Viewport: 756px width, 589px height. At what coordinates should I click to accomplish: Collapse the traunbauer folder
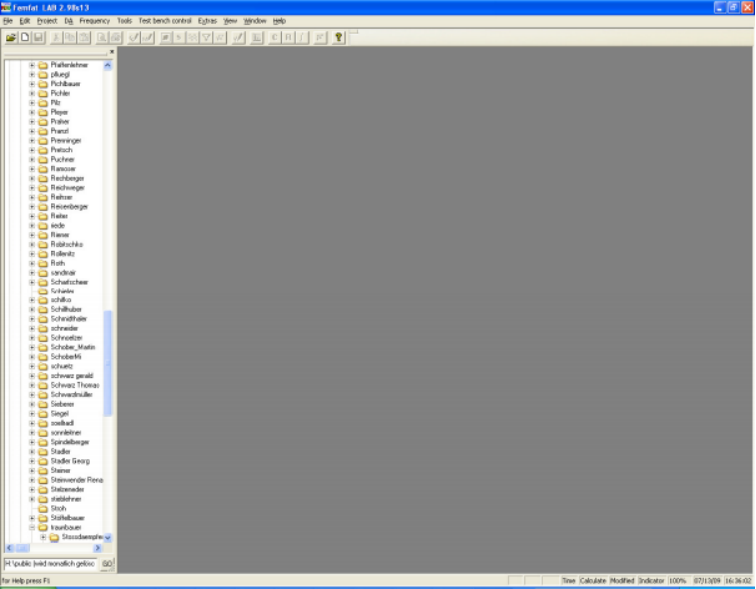pos(32,527)
